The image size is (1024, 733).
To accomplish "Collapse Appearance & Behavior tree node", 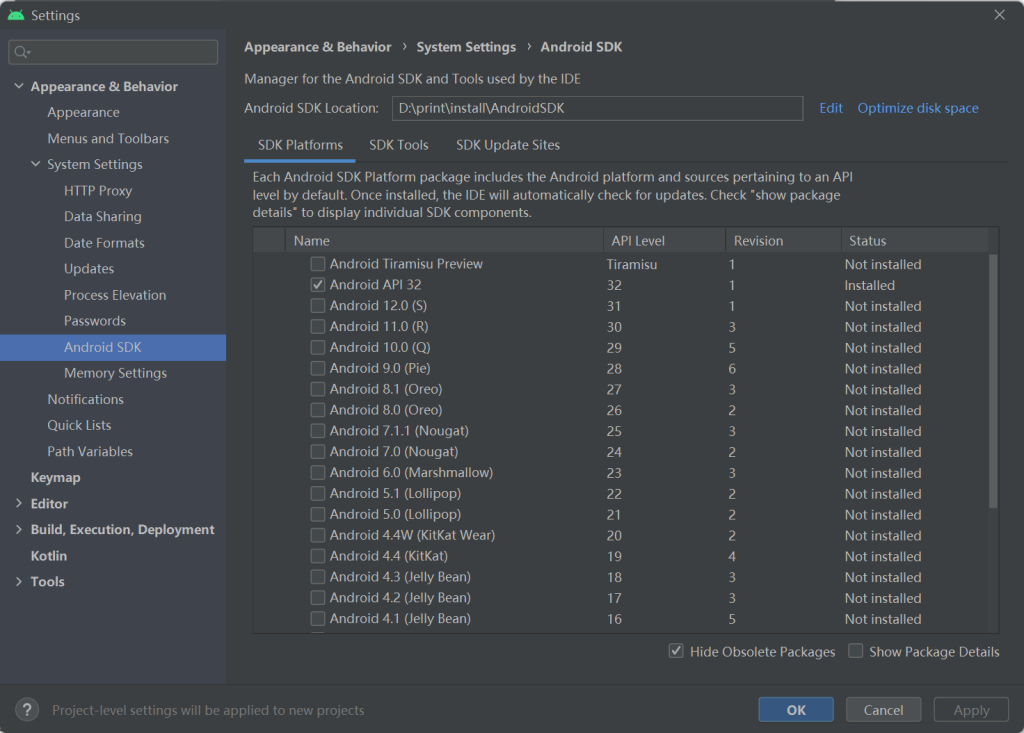I will [19, 86].
